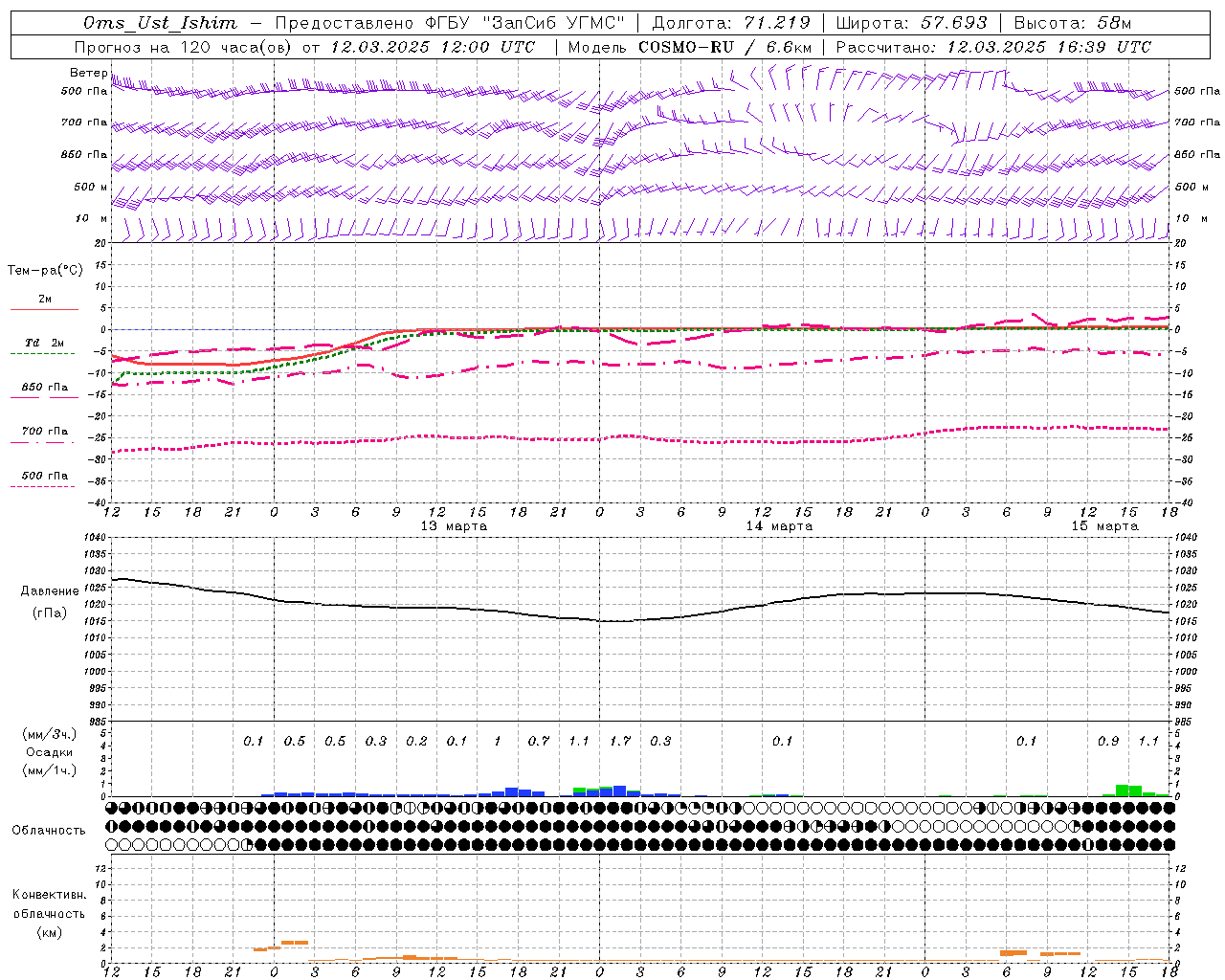Click the 1.7 precipitation total value

[x=620, y=742]
